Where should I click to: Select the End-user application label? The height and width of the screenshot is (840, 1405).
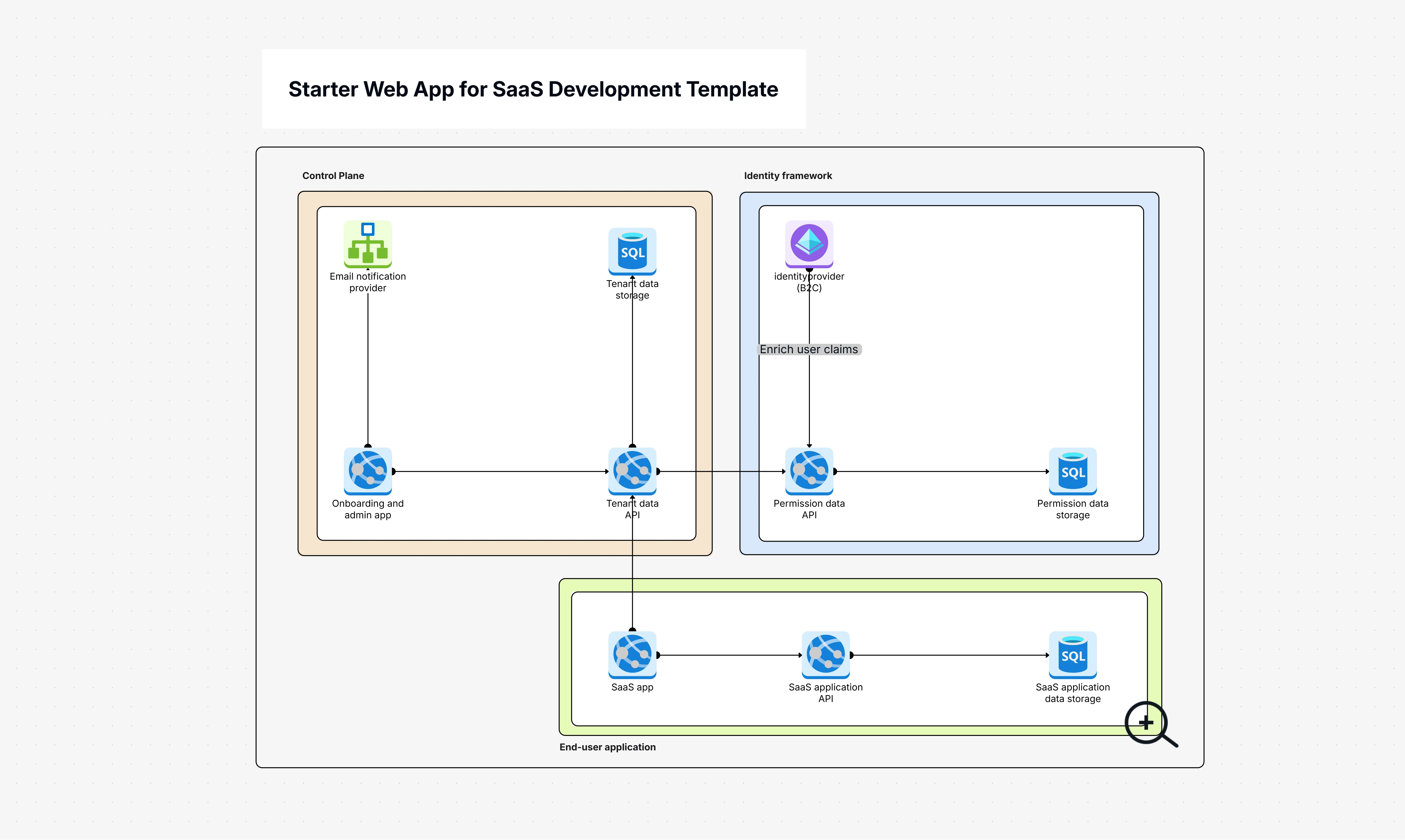607,747
